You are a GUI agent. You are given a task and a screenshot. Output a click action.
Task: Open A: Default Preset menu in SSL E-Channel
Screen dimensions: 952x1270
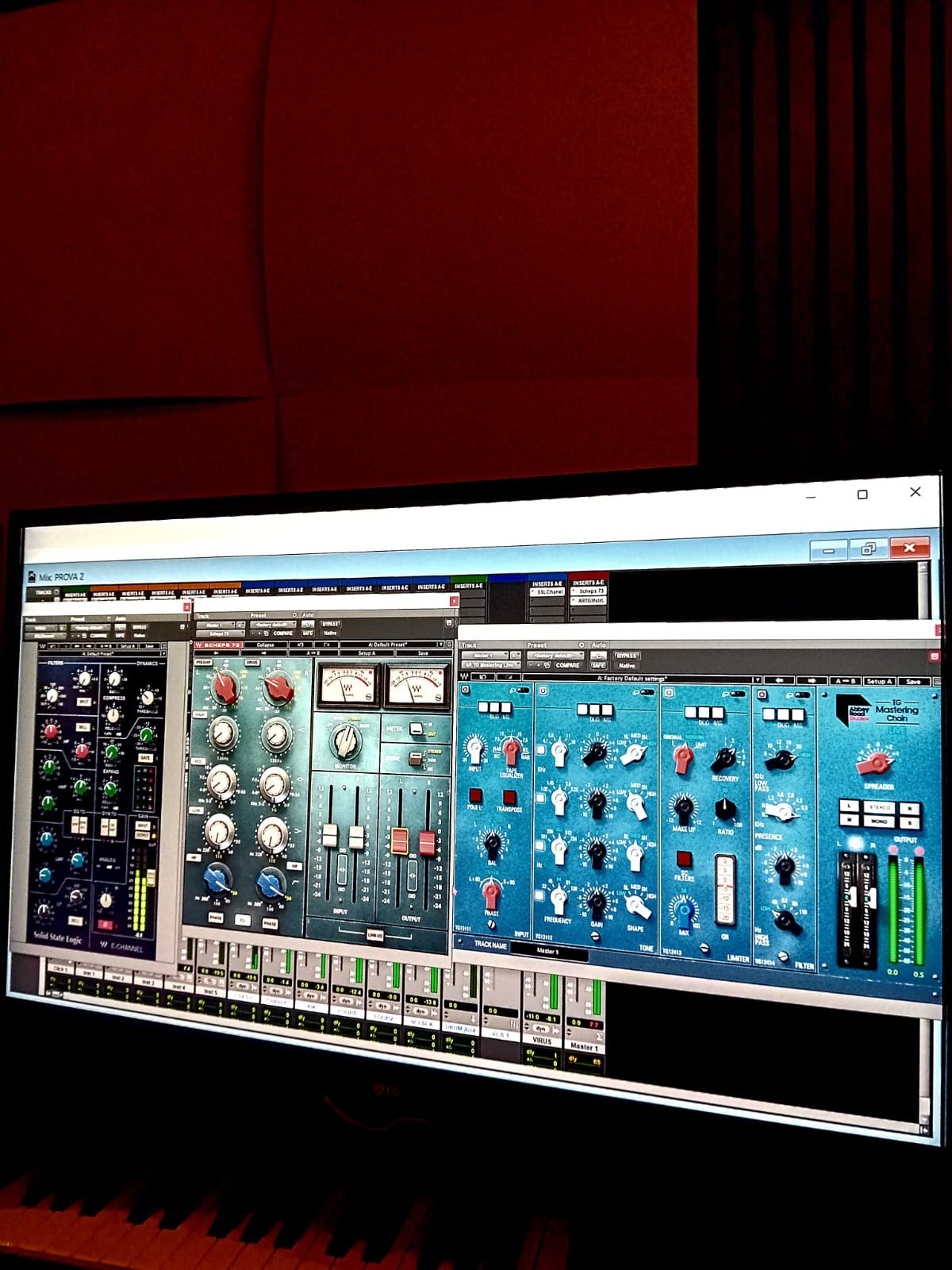98,654
